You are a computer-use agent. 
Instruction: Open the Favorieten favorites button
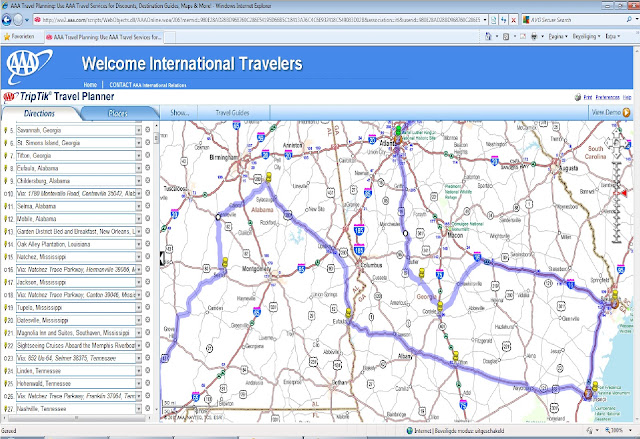point(19,36)
